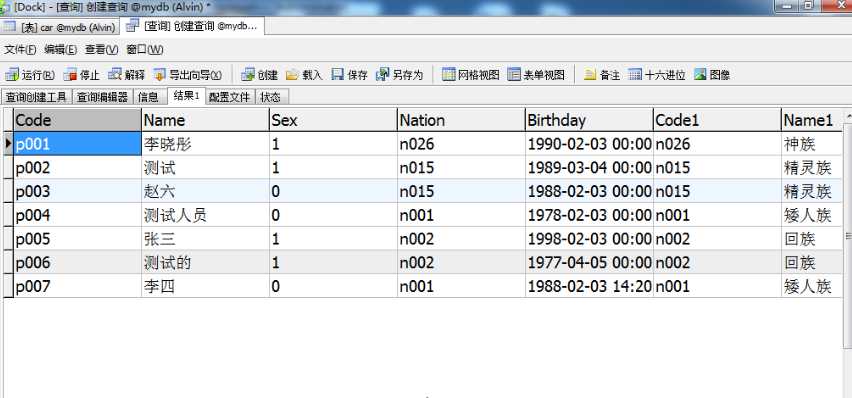Open the 编辑 menu
Screen dimensions: 852x398
pos(60,49)
